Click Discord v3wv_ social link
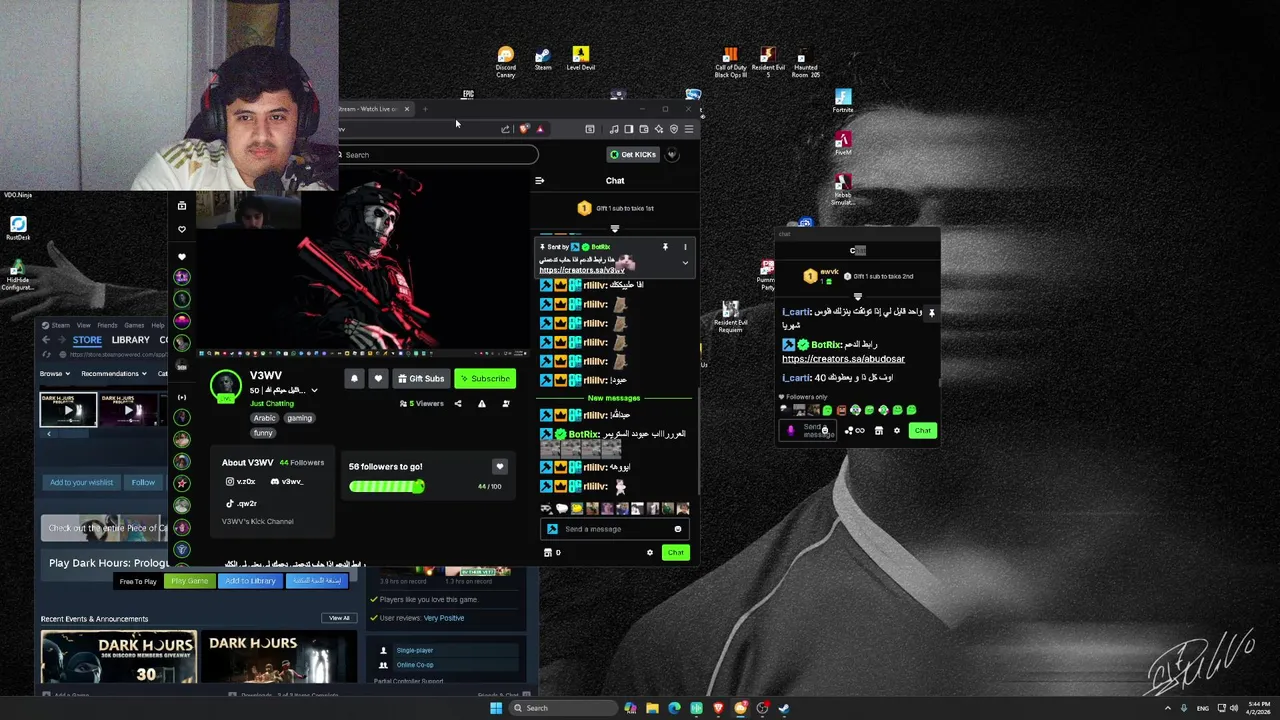The height and width of the screenshot is (720, 1280). pos(287,482)
